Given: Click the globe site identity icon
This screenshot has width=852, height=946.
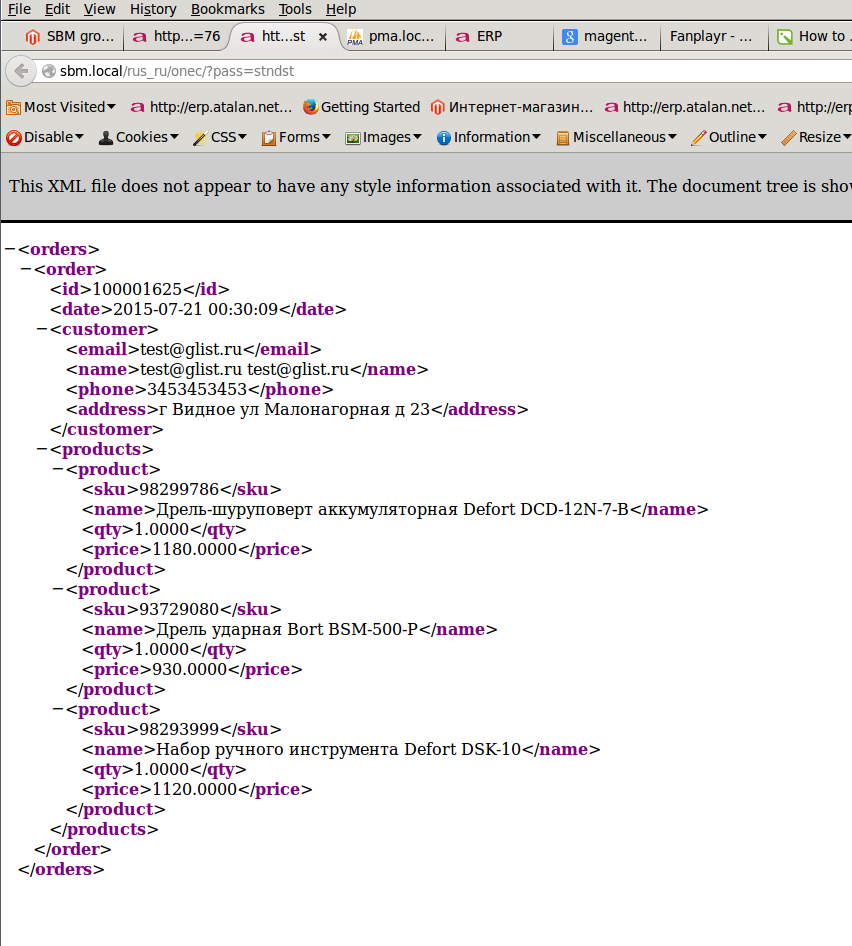Looking at the screenshot, I should pos(49,71).
